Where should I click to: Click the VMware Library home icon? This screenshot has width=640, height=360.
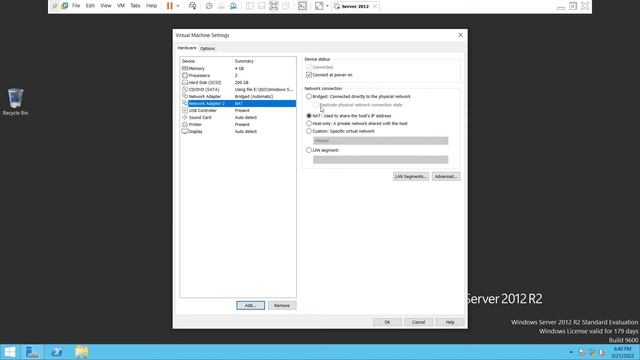click(x=64, y=6)
